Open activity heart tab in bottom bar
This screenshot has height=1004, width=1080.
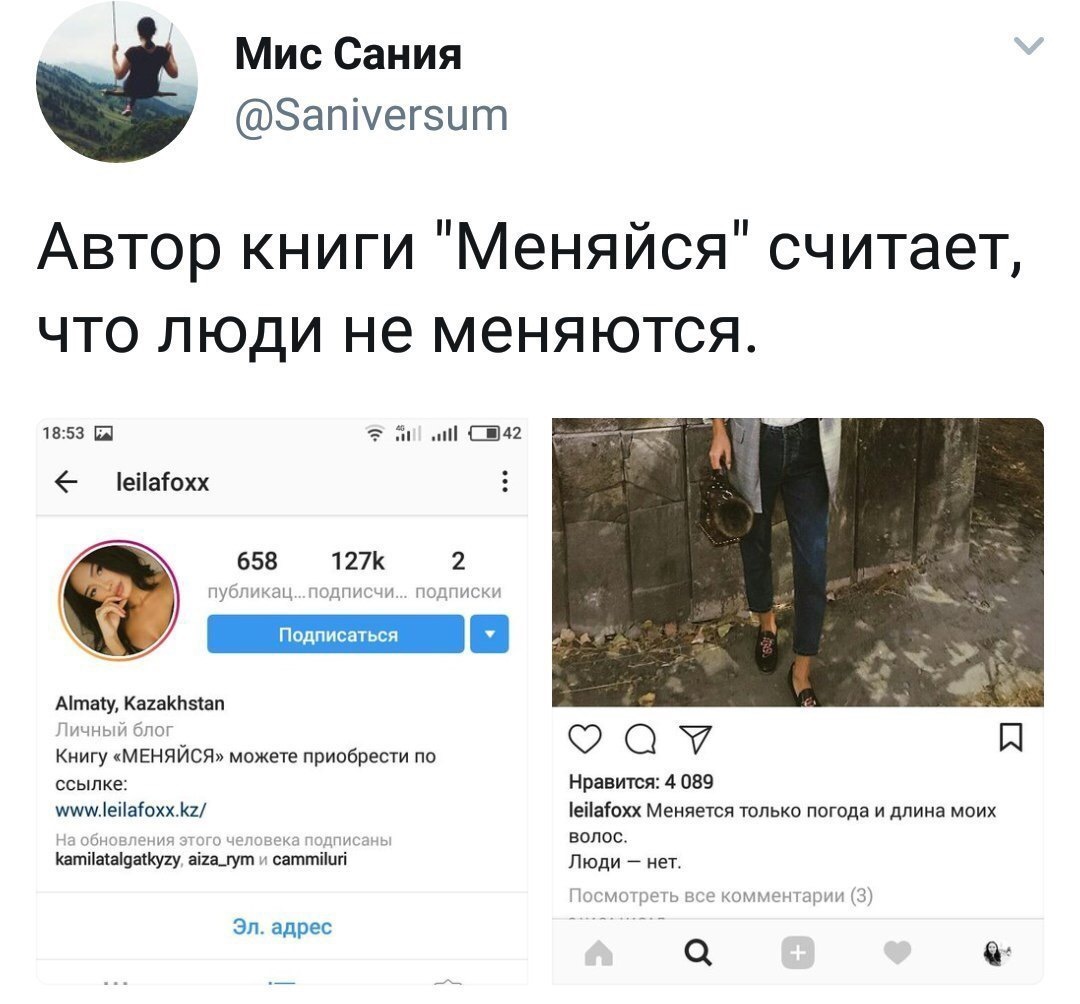click(897, 953)
